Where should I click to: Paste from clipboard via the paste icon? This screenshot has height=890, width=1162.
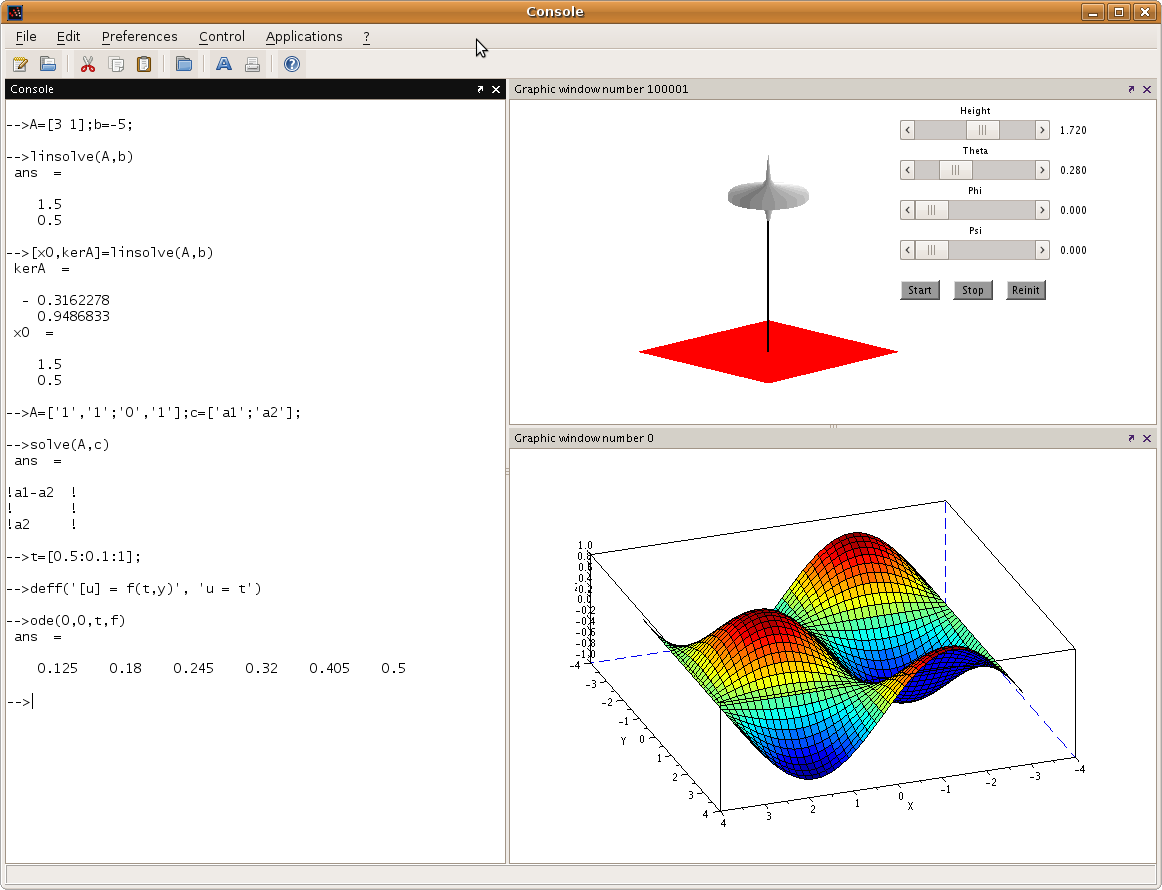point(143,63)
